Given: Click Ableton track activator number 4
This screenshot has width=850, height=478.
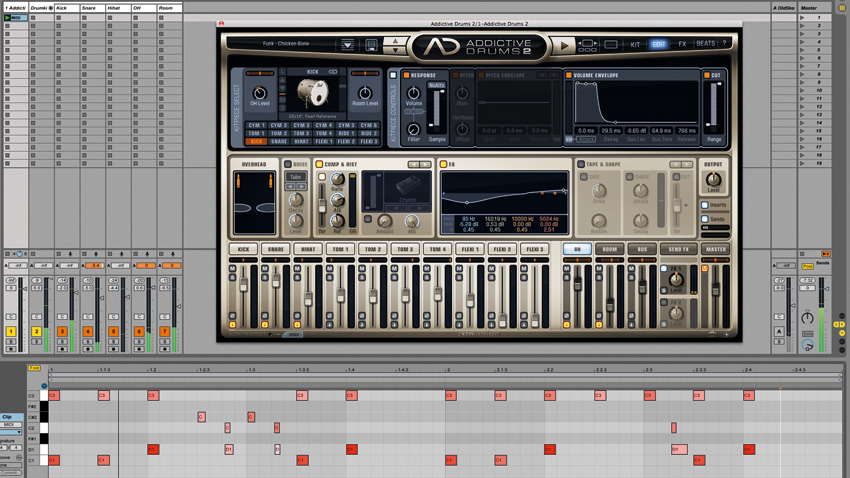Looking at the screenshot, I should click(x=88, y=331).
